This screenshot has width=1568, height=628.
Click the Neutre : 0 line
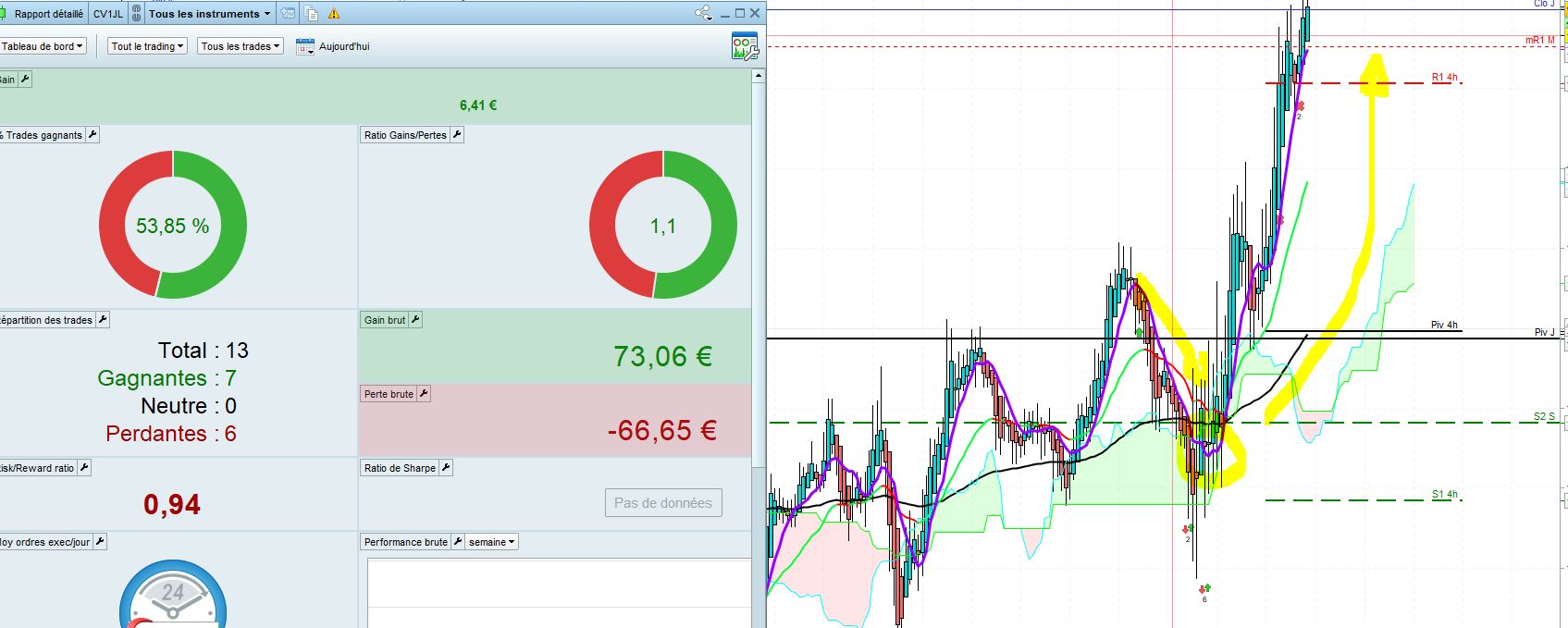coord(189,406)
